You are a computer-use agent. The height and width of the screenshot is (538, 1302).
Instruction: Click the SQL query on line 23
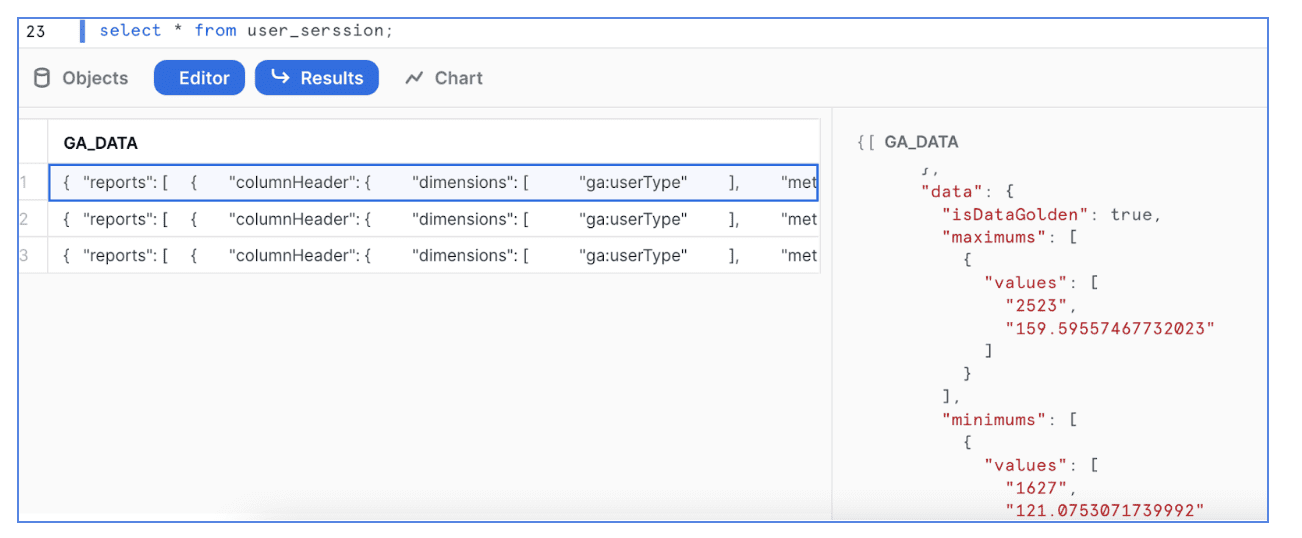click(246, 31)
